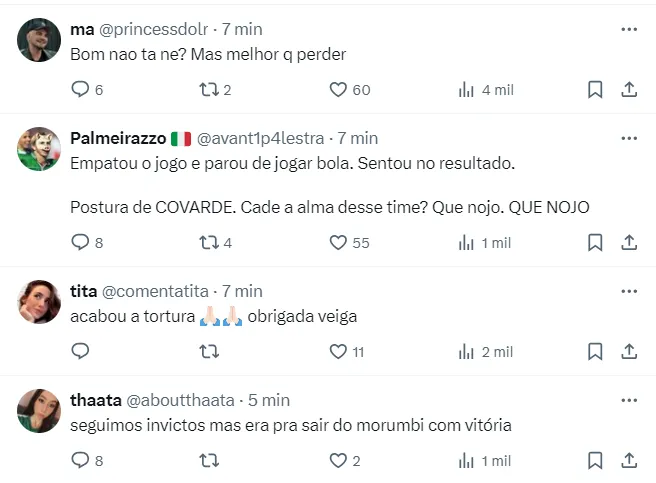Viewport: 656px width, 483px height.
Task: Retweet Palmeirazzo's COVARDE post
Action: click(208, 242)
